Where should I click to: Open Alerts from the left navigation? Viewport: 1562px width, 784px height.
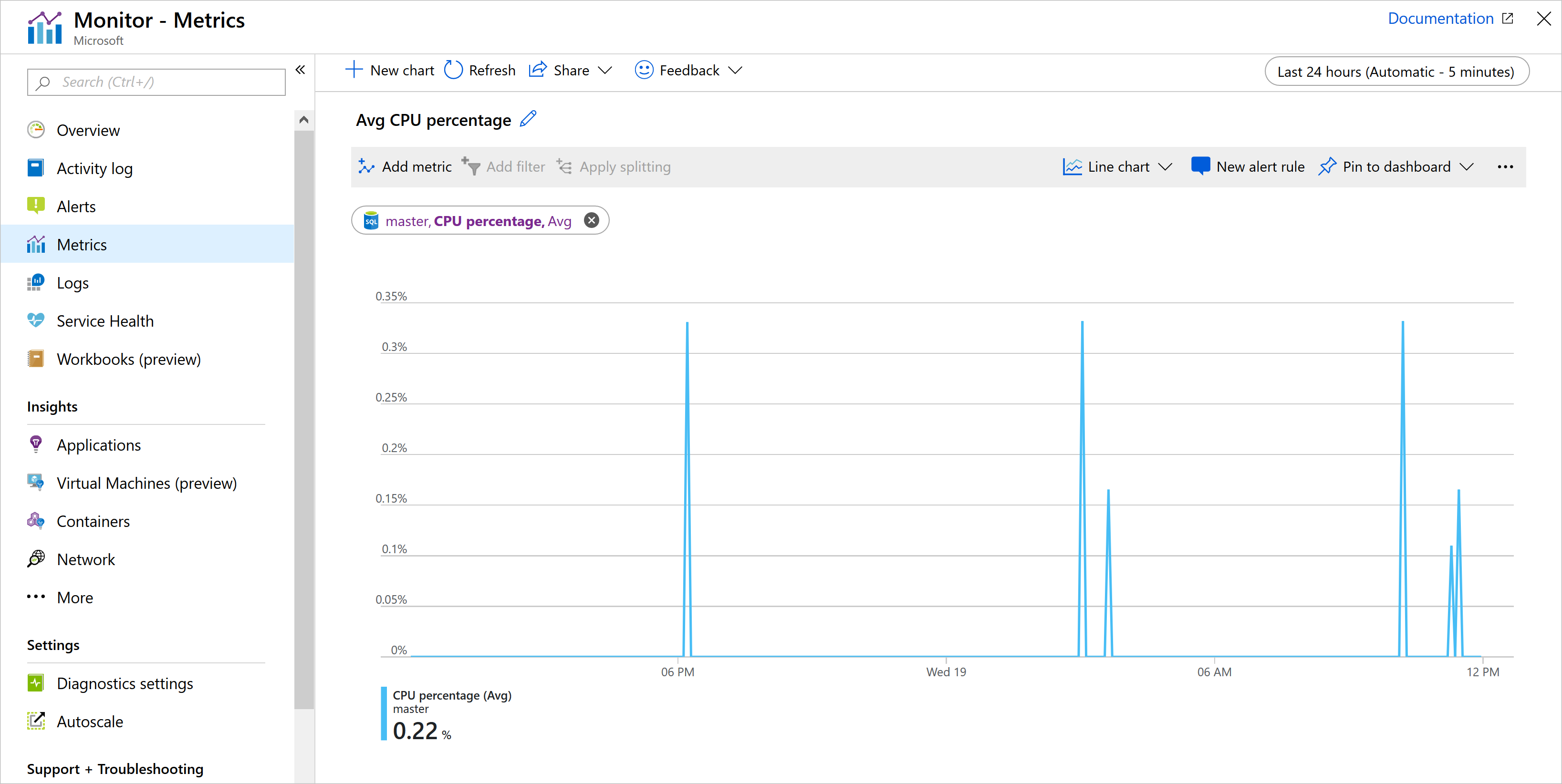(x=76, y=206)
